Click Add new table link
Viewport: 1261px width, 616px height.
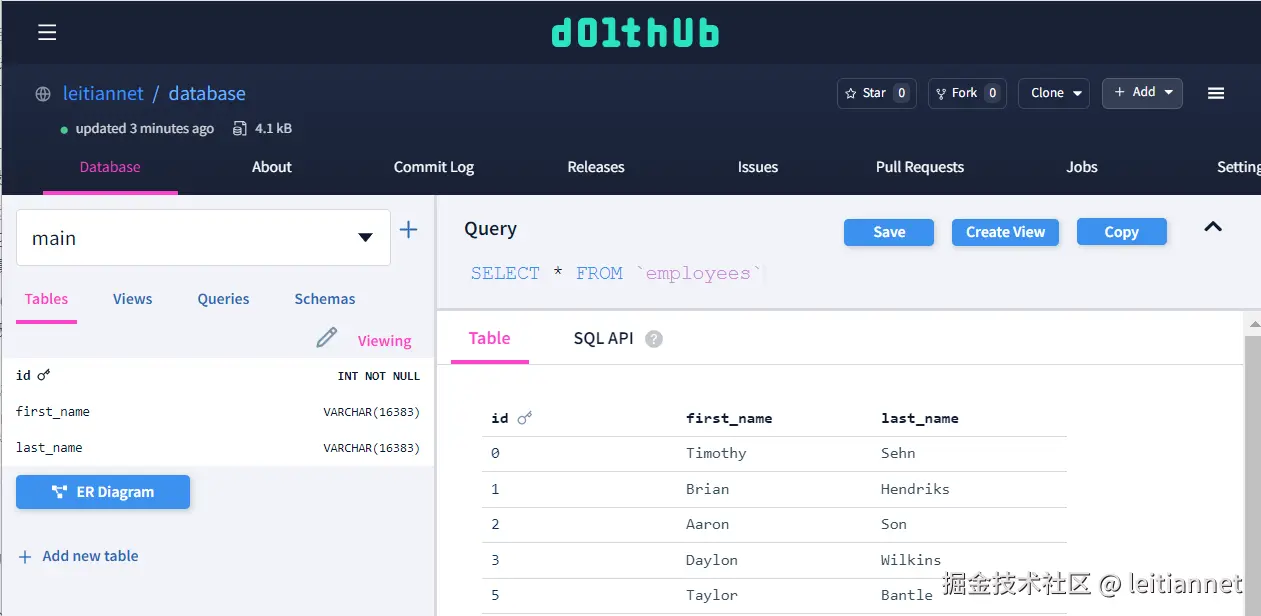79,556
